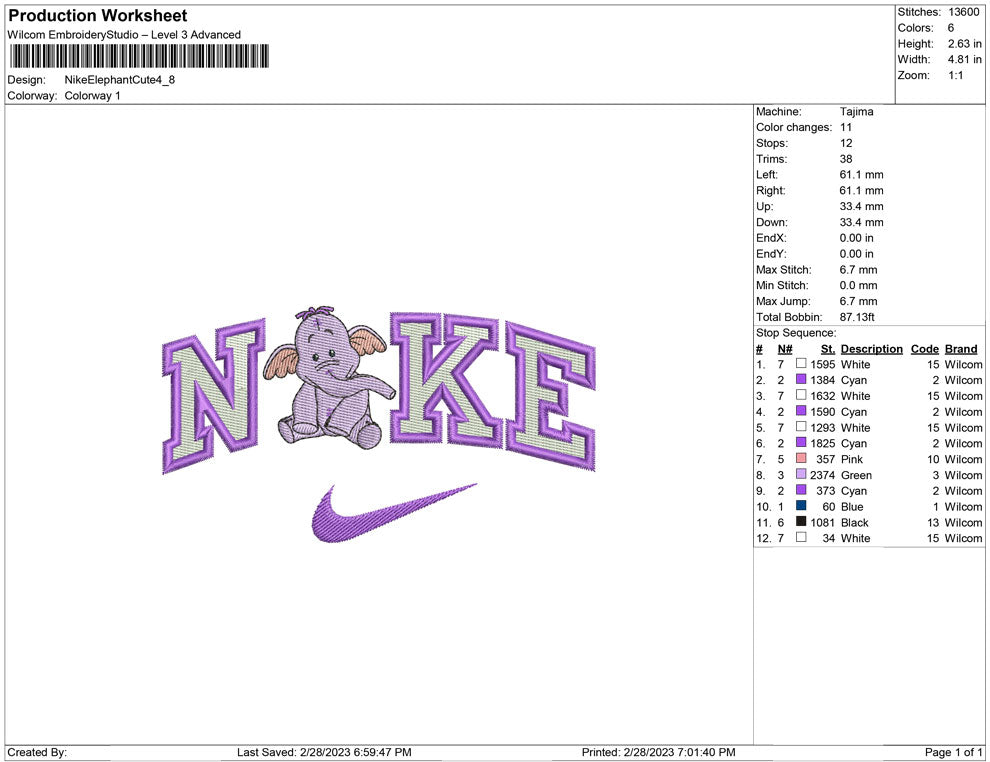Select the blue swatch in stop row 10

tap(801, 506)
